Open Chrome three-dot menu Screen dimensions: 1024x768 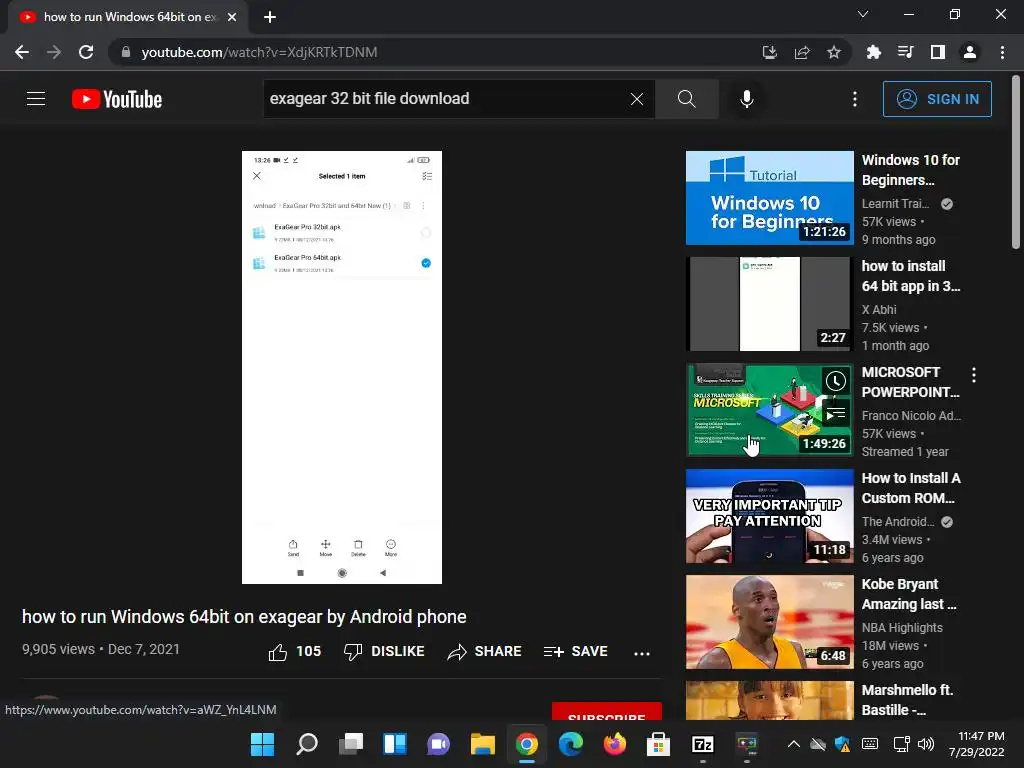[1002, 52]
